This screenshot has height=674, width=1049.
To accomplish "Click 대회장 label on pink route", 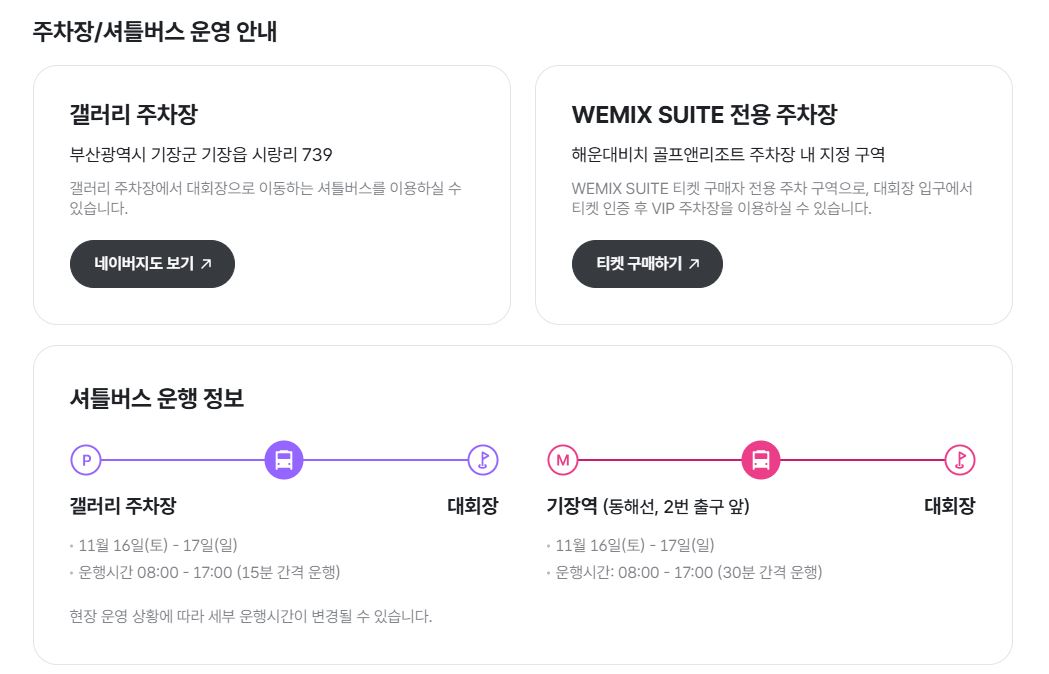I will (x=950, y=506).
